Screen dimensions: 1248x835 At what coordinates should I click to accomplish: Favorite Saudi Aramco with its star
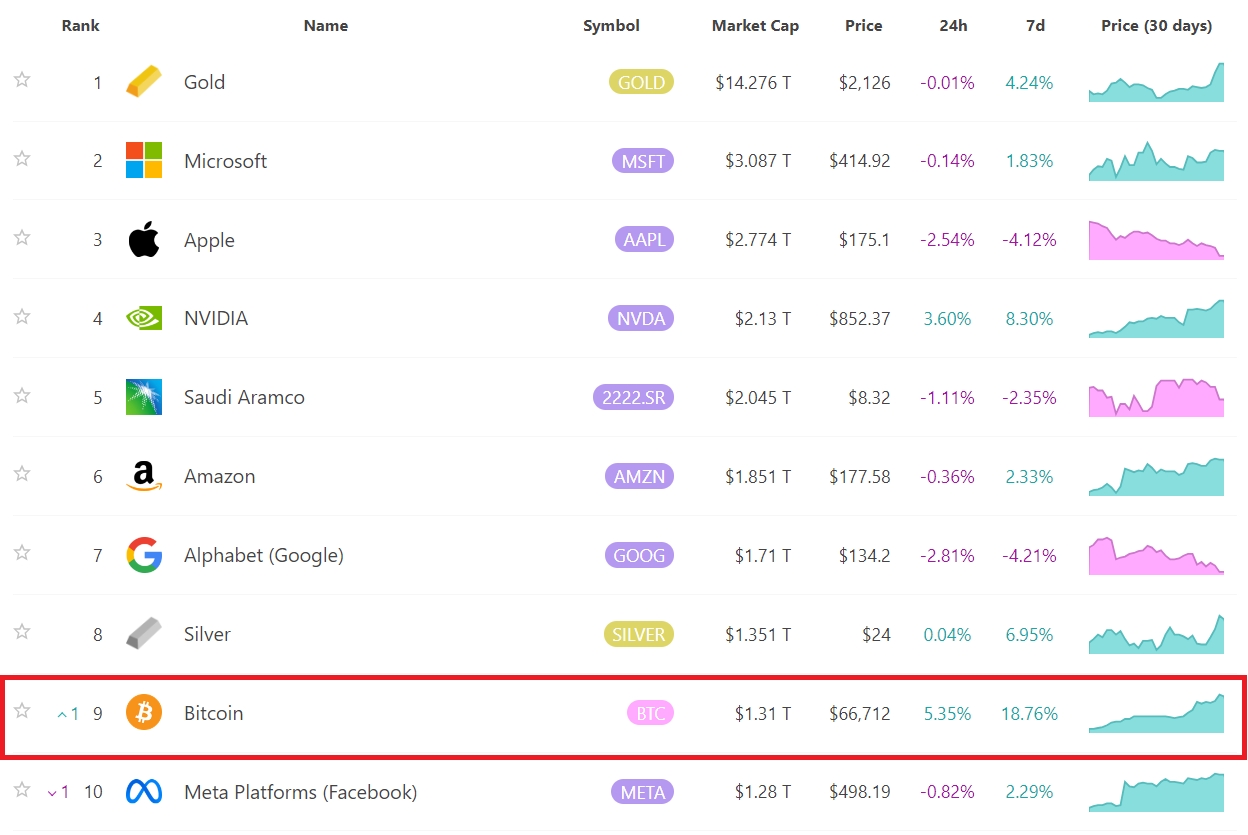pyautogui.click(x=22, y=396)
